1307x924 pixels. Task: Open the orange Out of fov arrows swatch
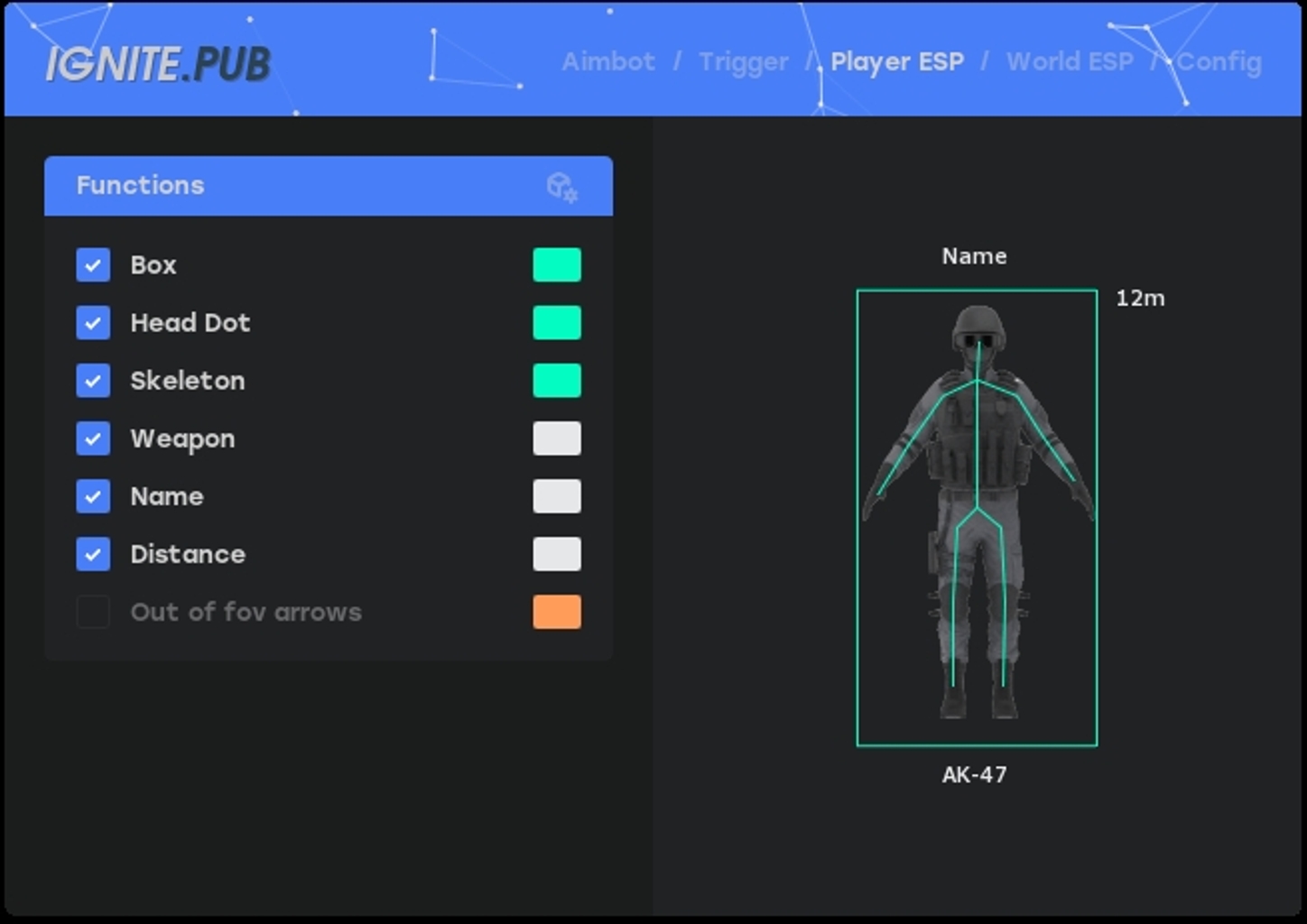[556, 612]
